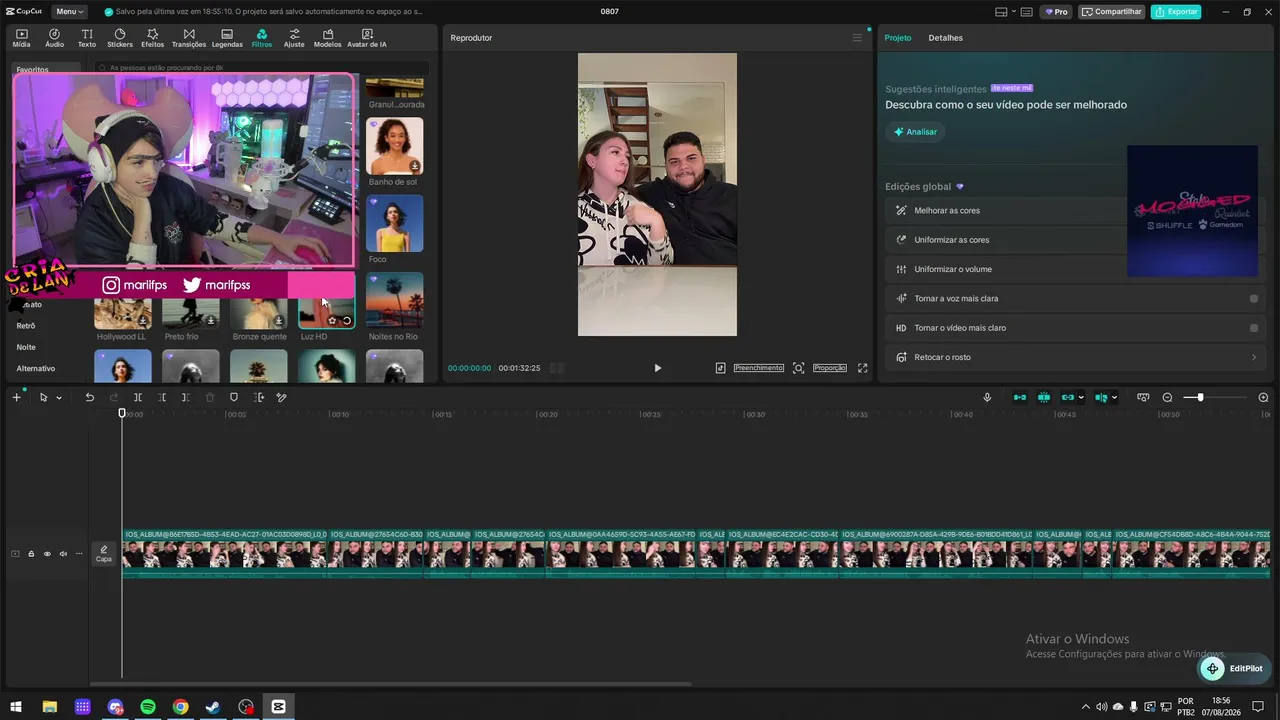1280x720 pixels.
Task: Click the Pro badge button
Action: point(1056,12)
